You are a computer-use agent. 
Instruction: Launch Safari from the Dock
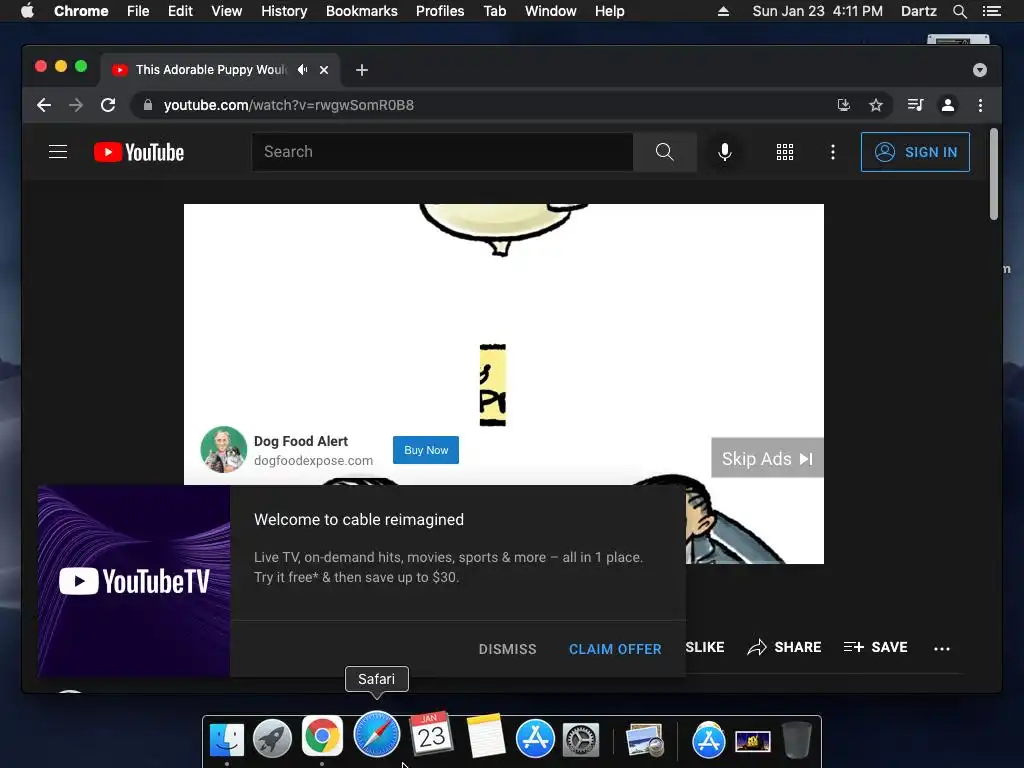[377, 735]
